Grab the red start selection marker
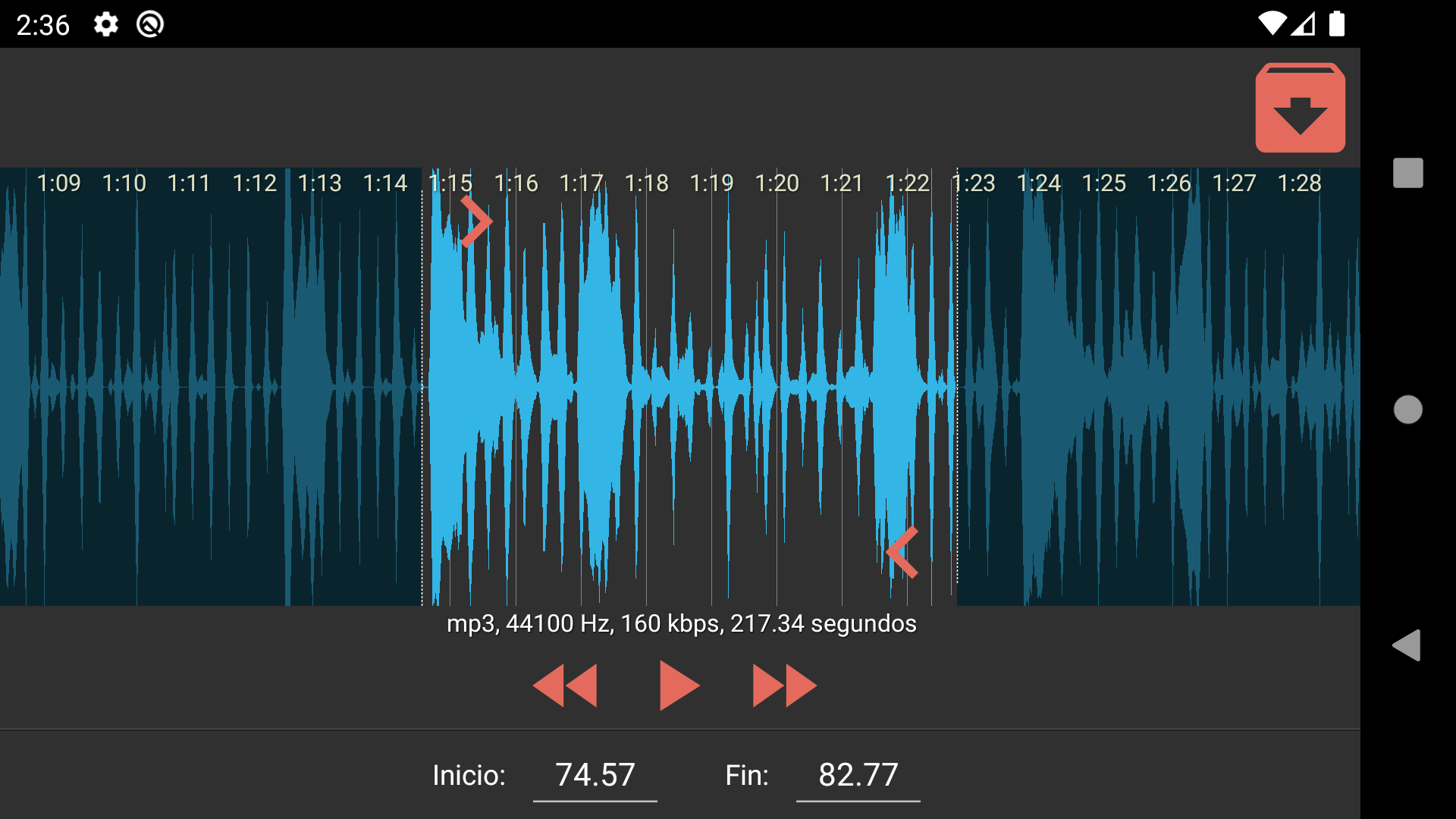 [x=476, y=221]
